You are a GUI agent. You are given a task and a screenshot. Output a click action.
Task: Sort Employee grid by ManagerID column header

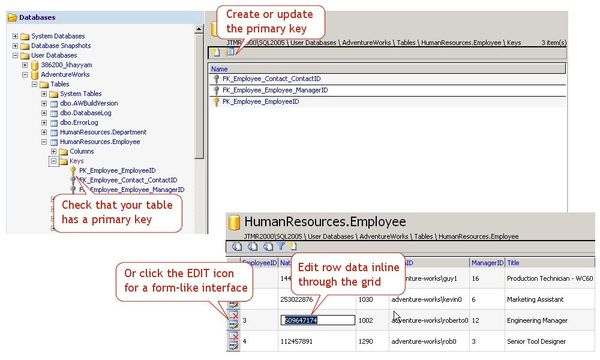pos(487,263)
